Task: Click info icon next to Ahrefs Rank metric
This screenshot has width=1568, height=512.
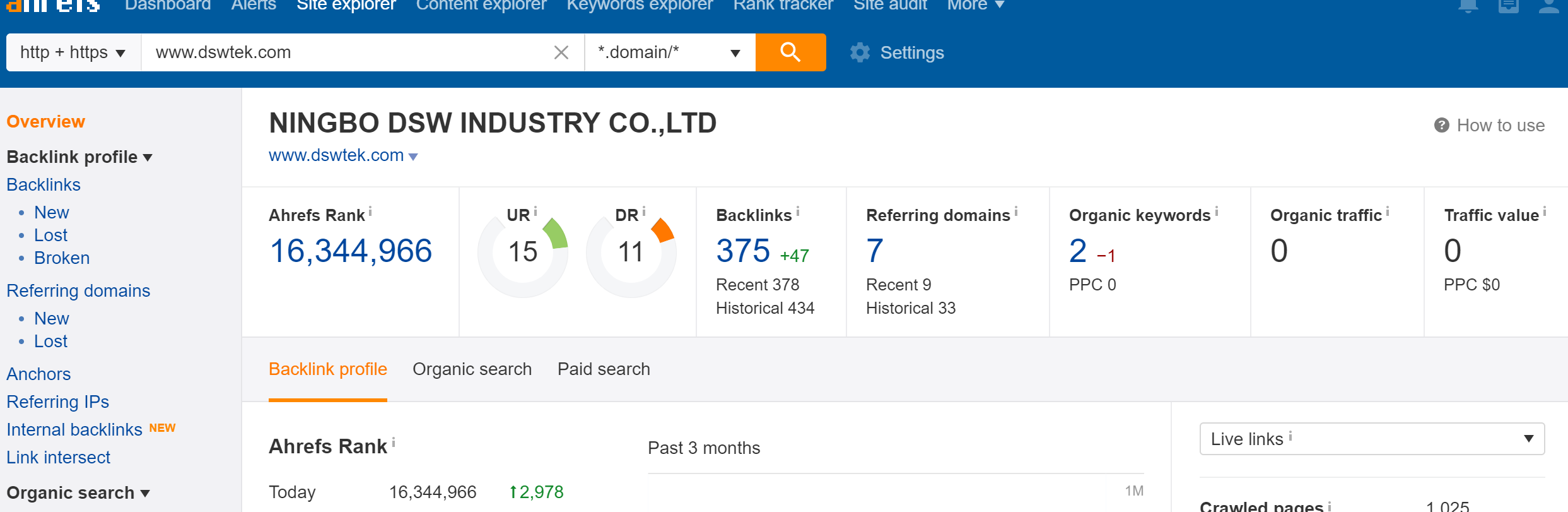Action: coord(370,212)
